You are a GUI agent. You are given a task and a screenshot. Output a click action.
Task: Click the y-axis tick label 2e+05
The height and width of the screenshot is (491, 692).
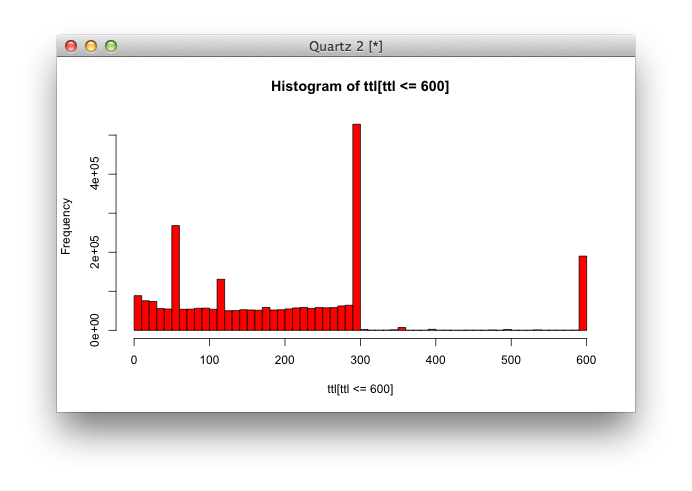coord(96,252)
